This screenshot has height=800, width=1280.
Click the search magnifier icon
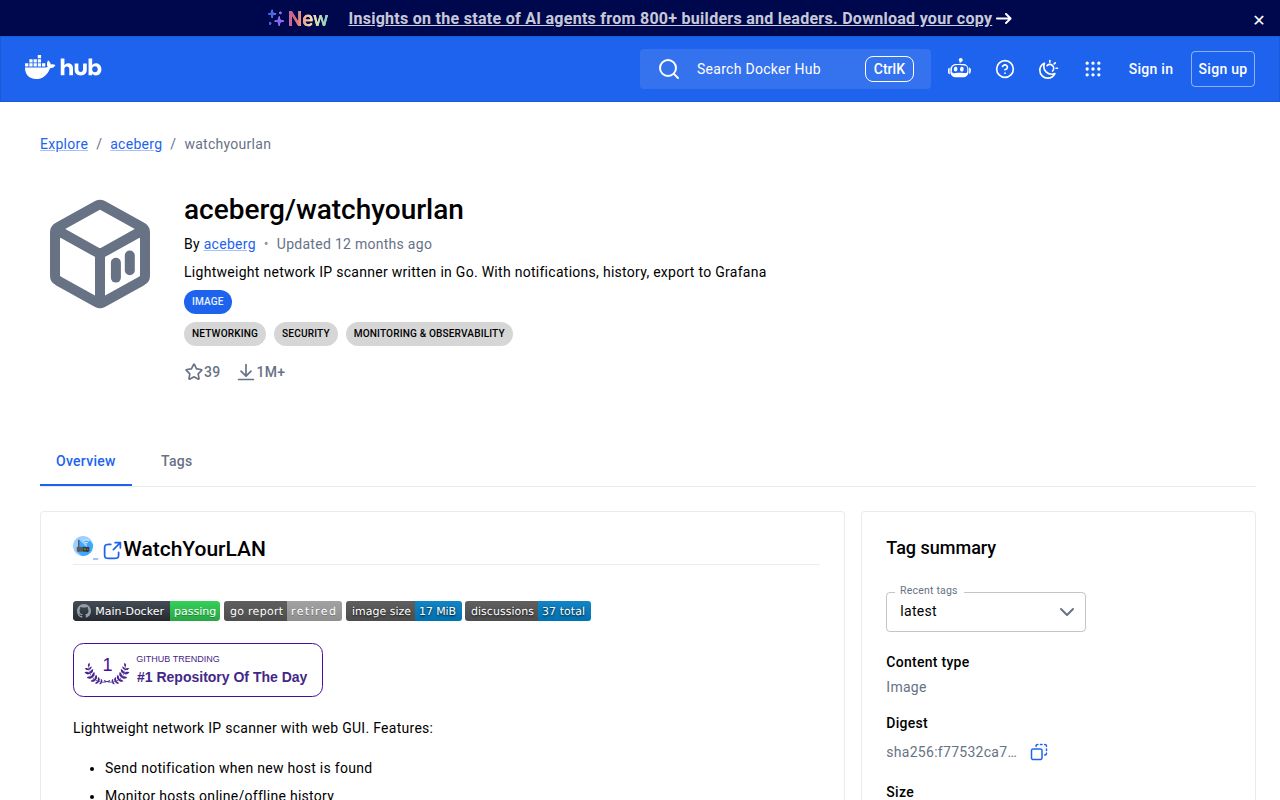pyautogui.click(x=669, y=69)
